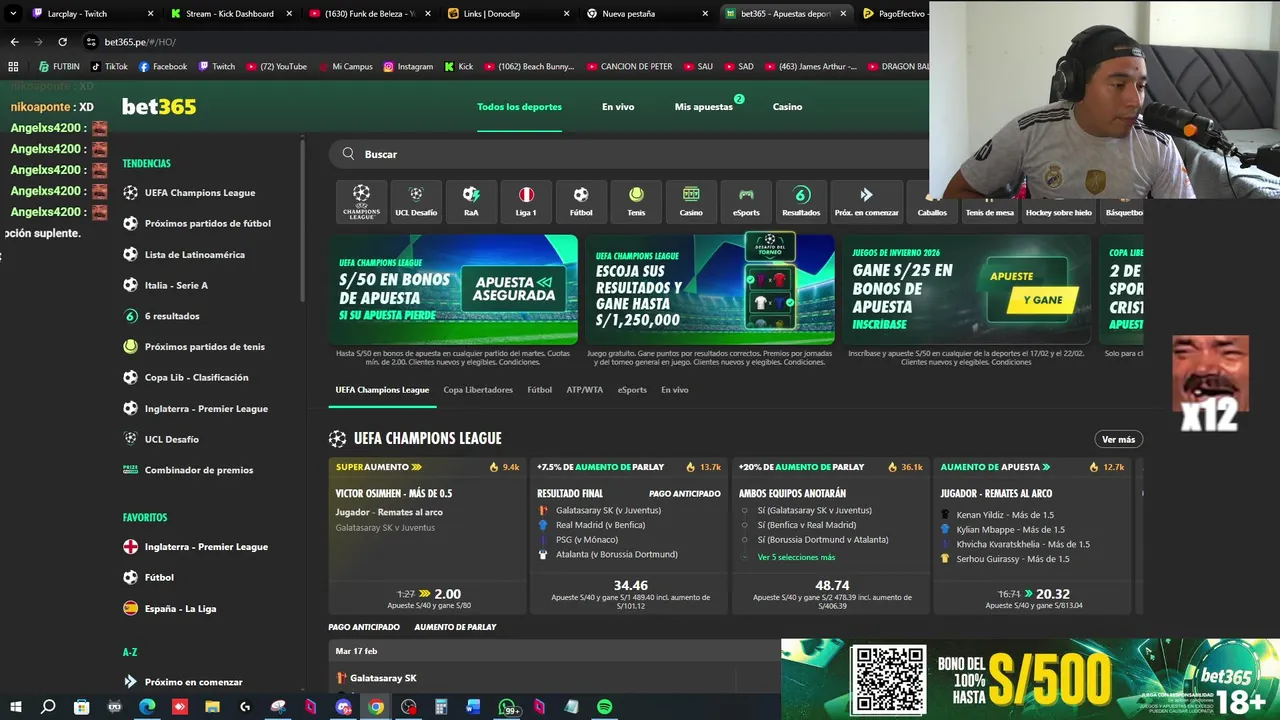Open Próximo en comenzar in A-Z list

click(193, 682)
